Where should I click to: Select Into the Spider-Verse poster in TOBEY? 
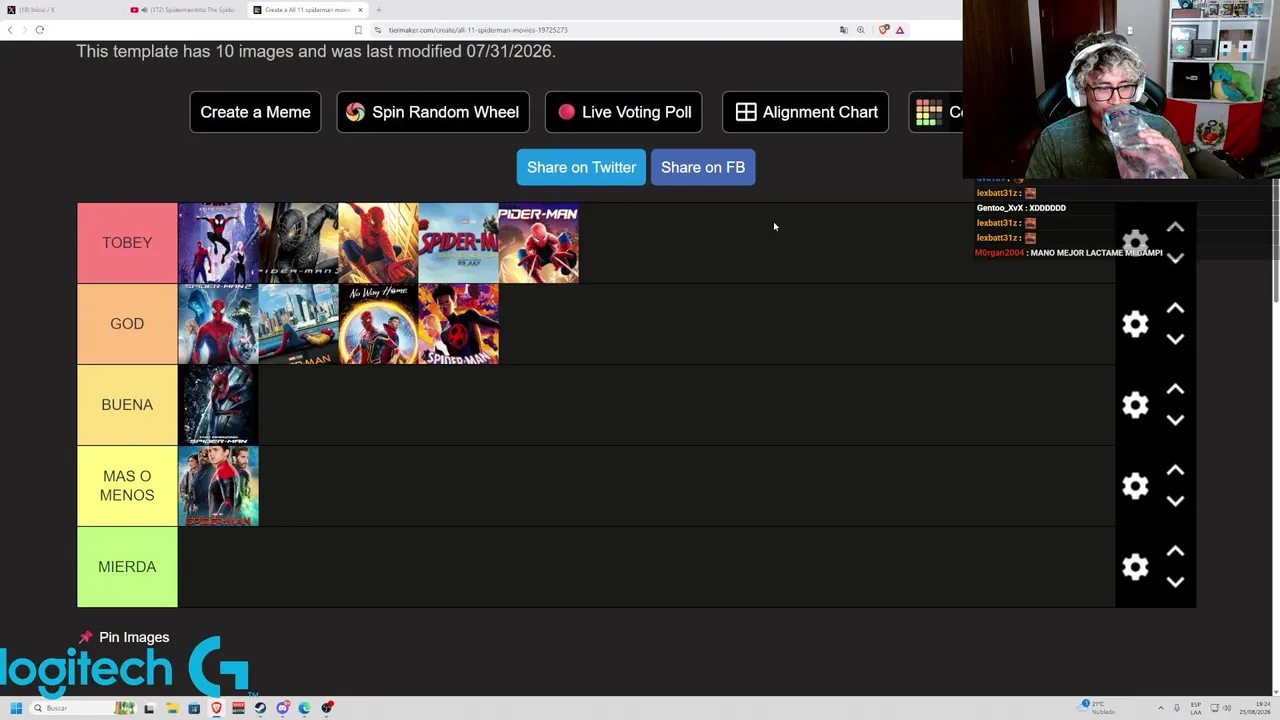pyautogui.click(x=218, y=243)
